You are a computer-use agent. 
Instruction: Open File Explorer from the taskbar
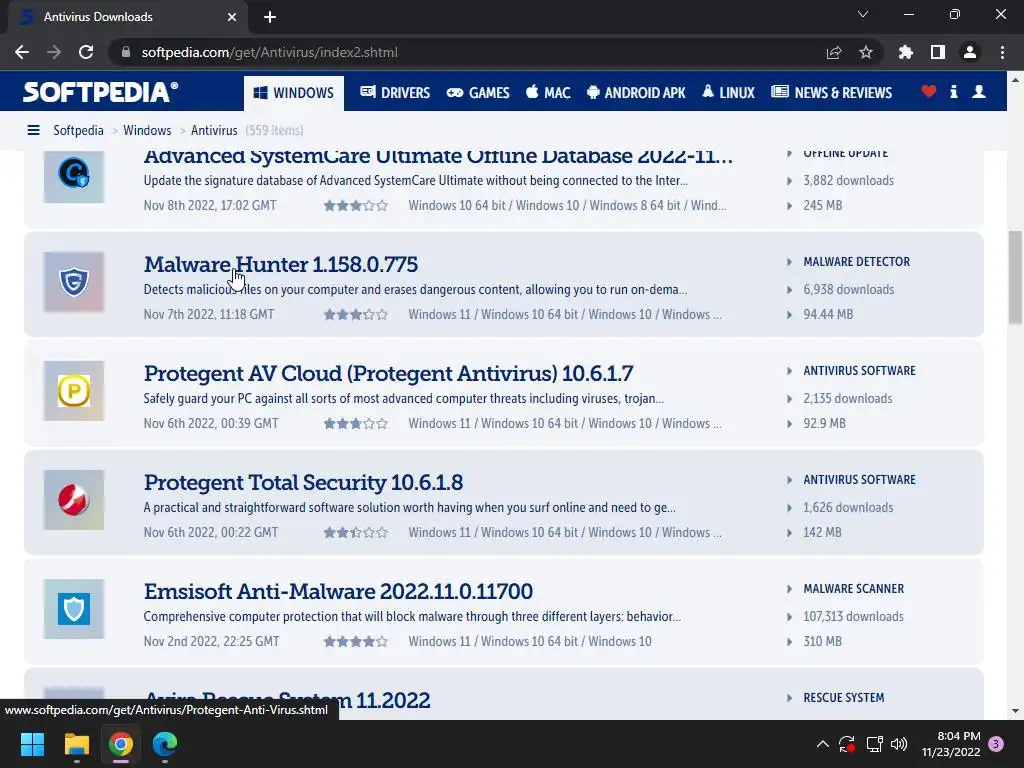coord(76,744)
